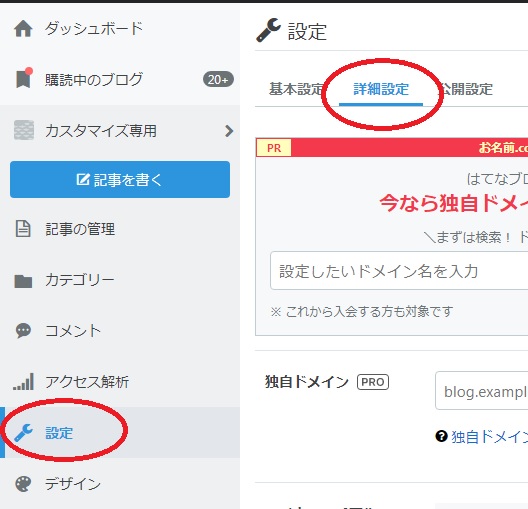This screenshot has height=509, width=528.
Task: Open デザイン in the sidebar
Action: point(73,484)
